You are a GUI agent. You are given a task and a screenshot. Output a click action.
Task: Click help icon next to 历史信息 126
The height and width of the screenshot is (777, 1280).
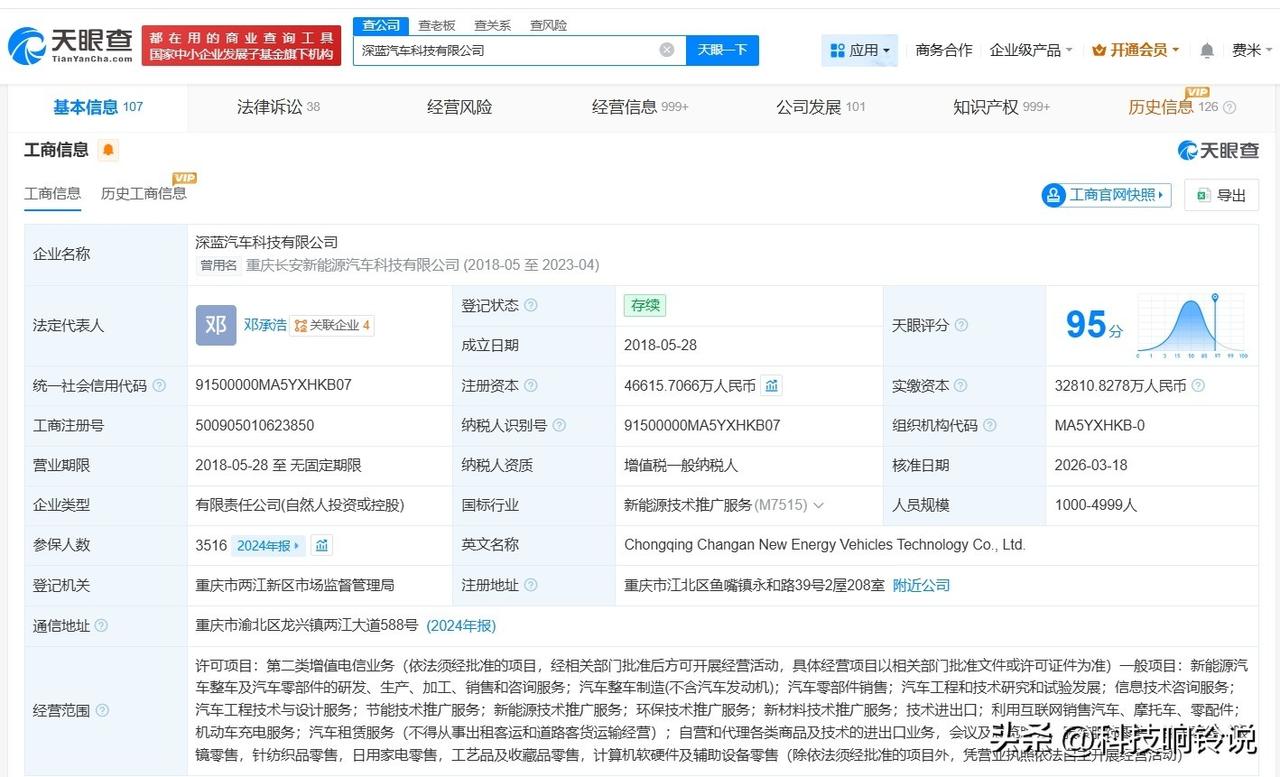coord(1230,107)
